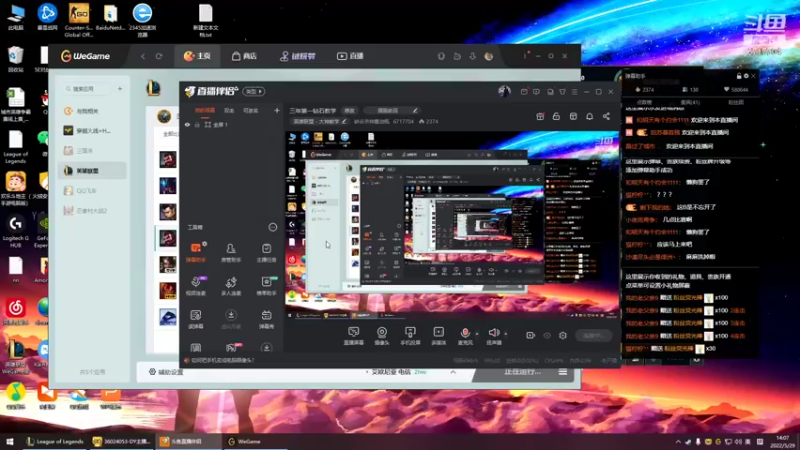Click the share icon in live companion
800x450 pixels.
[x=606, y=116]
